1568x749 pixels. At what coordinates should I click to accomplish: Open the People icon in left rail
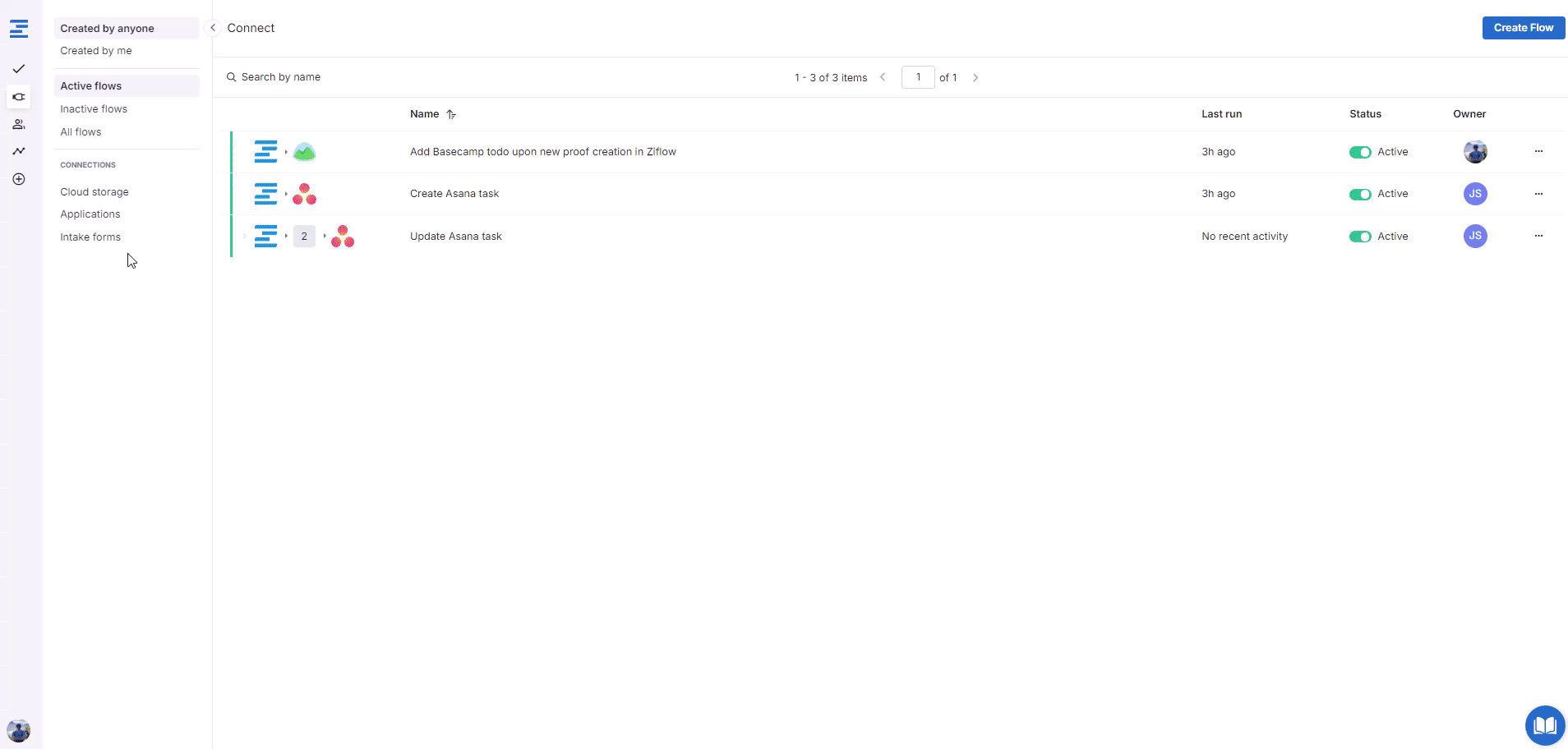coord(19,125)
